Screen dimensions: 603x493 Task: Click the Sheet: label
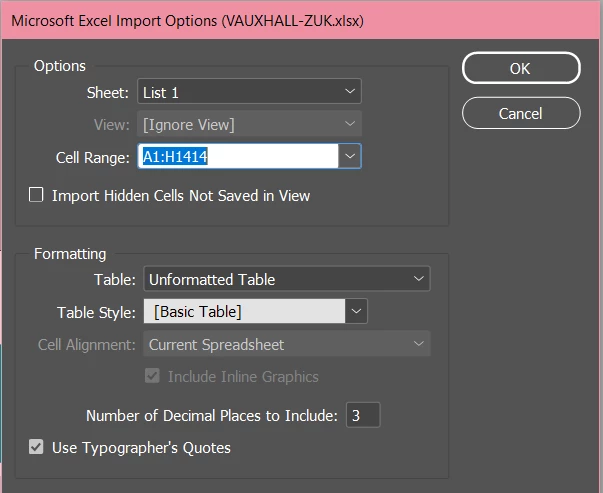108,93
